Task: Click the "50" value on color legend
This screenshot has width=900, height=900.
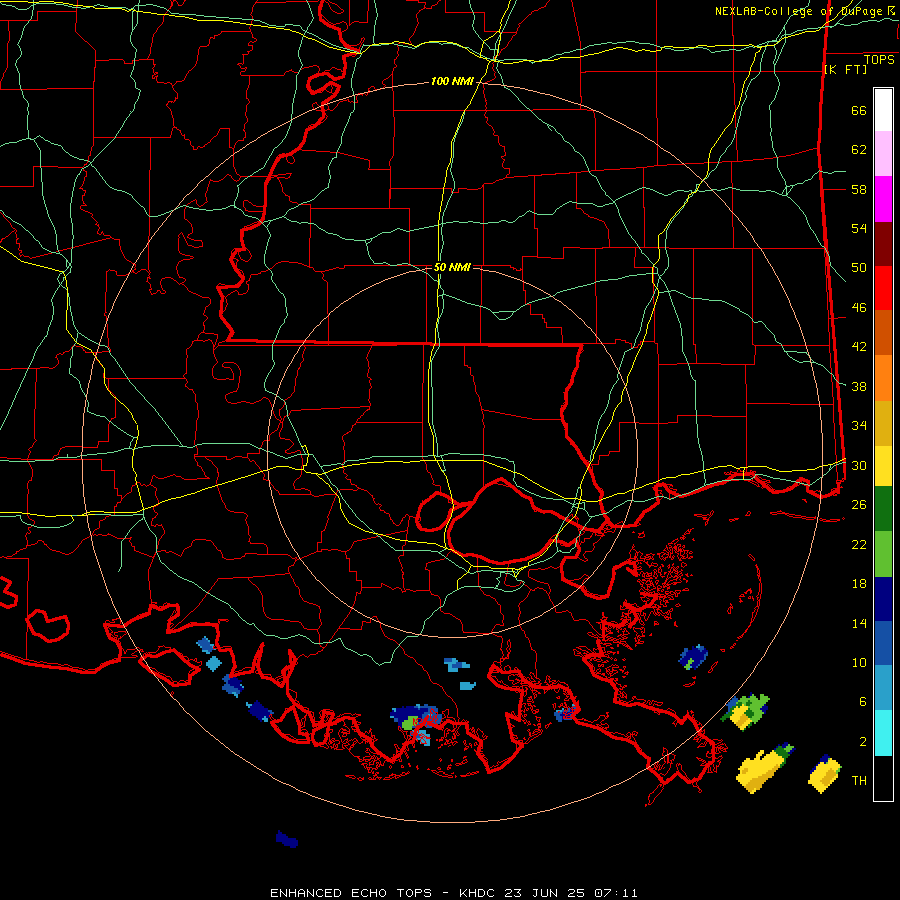Action: [x=859, y=268]
